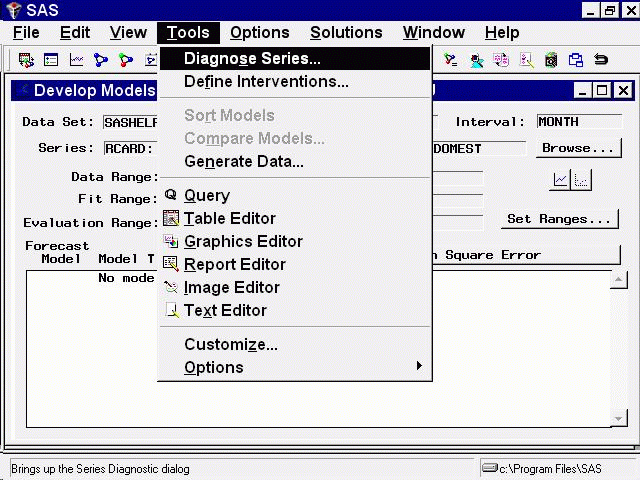Screen dimensions: 640x480
Task: Open the View menu
Action: point(128,33)
